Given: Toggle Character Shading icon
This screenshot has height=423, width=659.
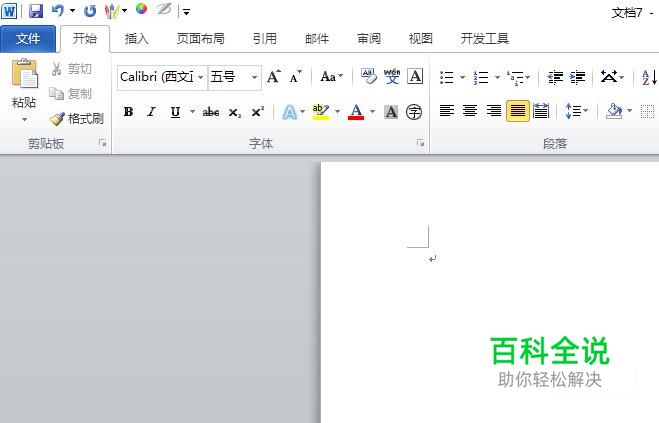Looking at the screenshot, I should click(391, 112).
